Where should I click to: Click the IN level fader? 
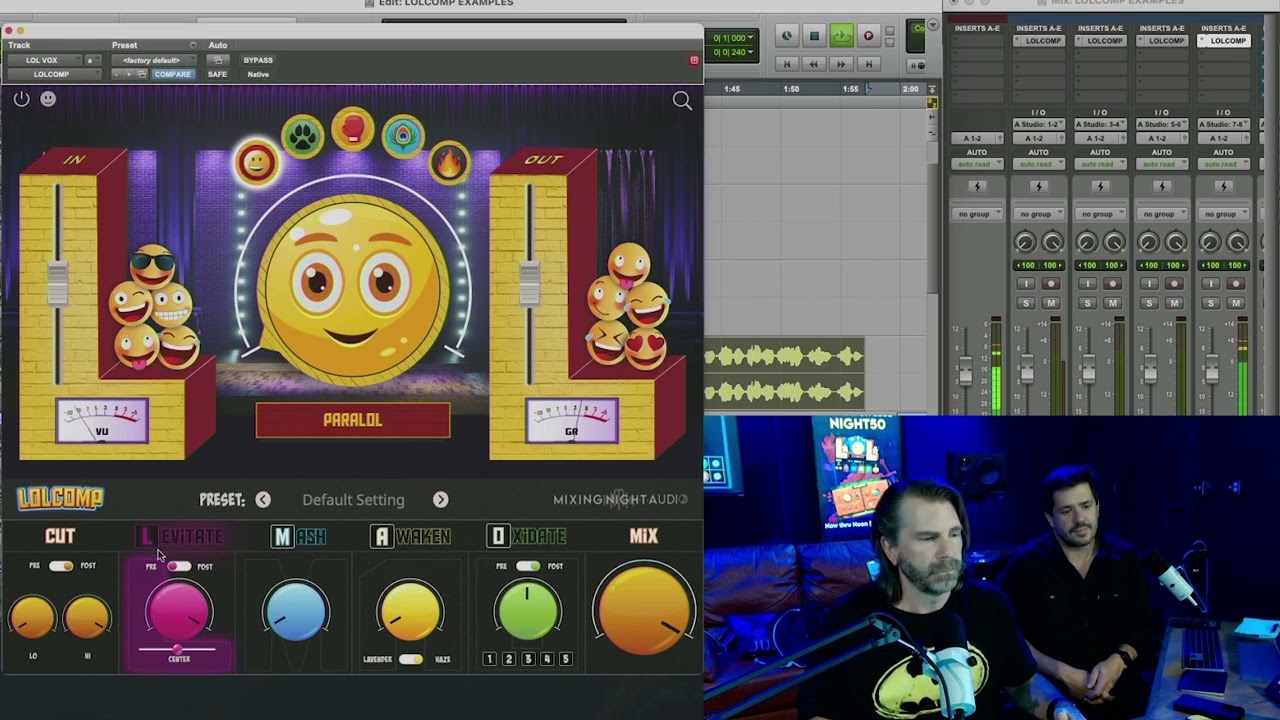click(57, 283)
